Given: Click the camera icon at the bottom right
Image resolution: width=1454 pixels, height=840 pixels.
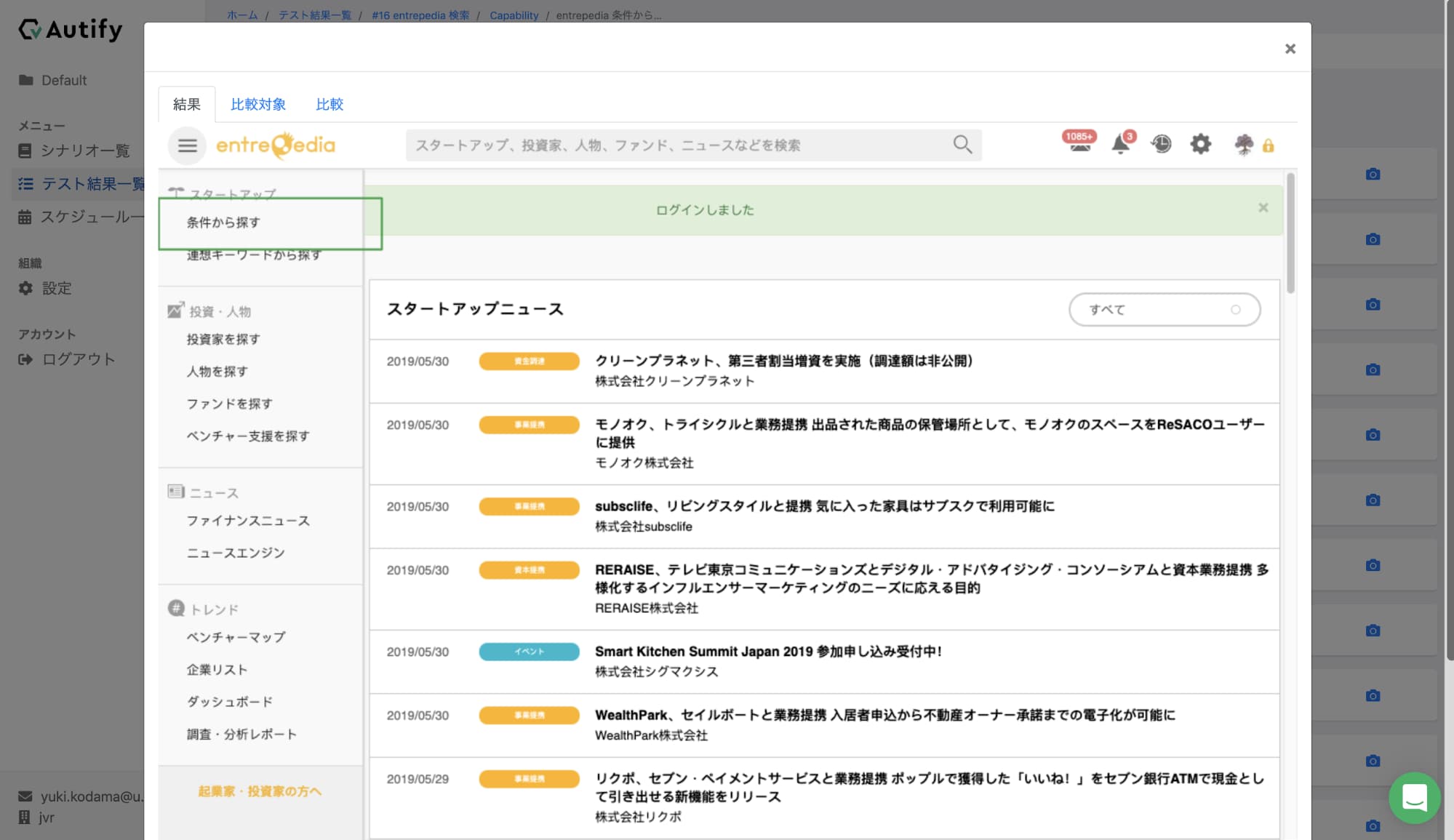Looking at the screenshot, I should [1373, 825].
